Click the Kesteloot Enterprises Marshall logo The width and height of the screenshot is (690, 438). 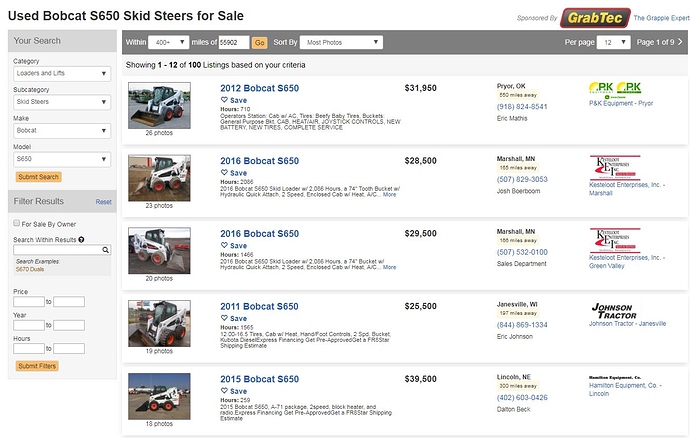tap(615, 167)
